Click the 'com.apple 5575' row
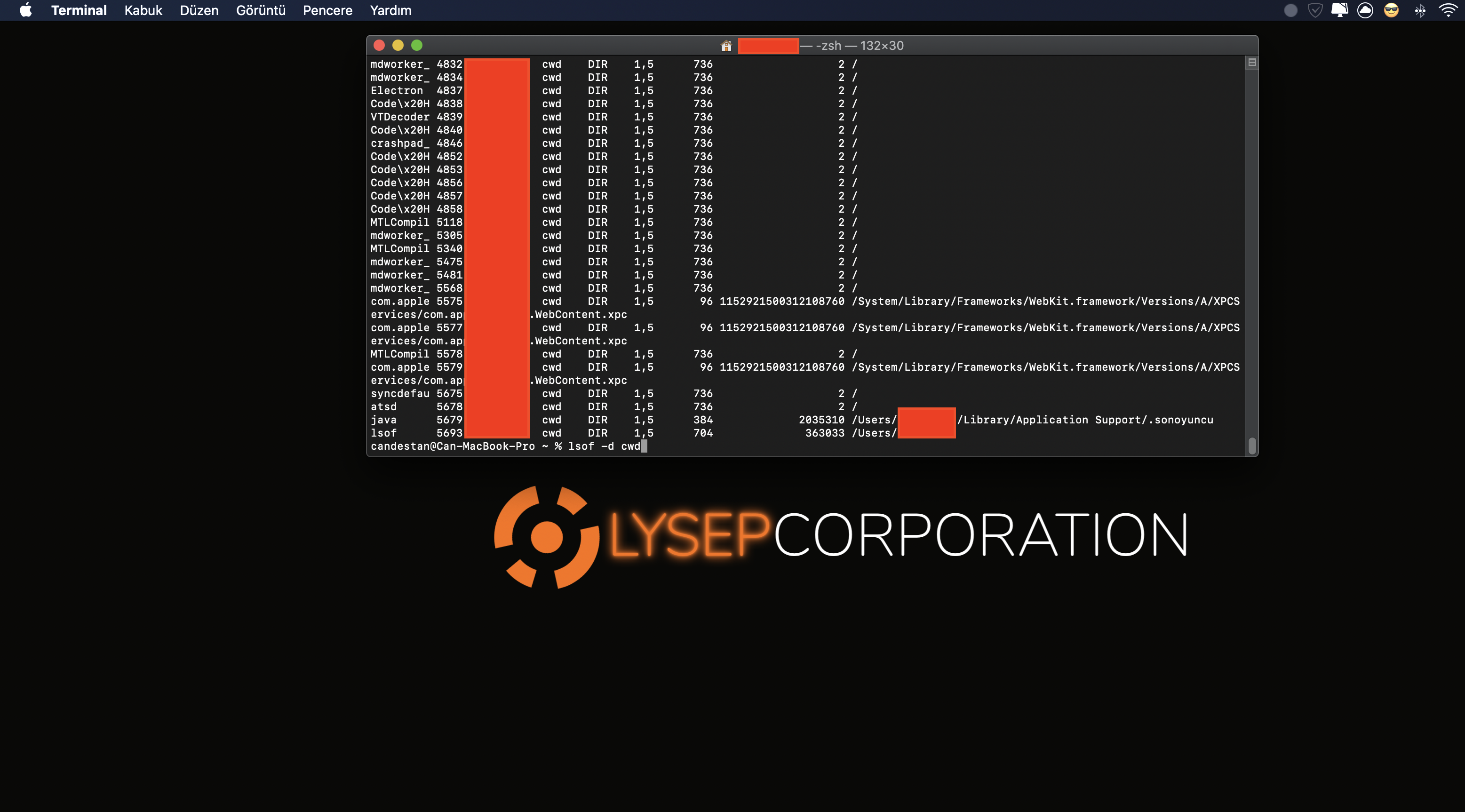 [805, 302]
